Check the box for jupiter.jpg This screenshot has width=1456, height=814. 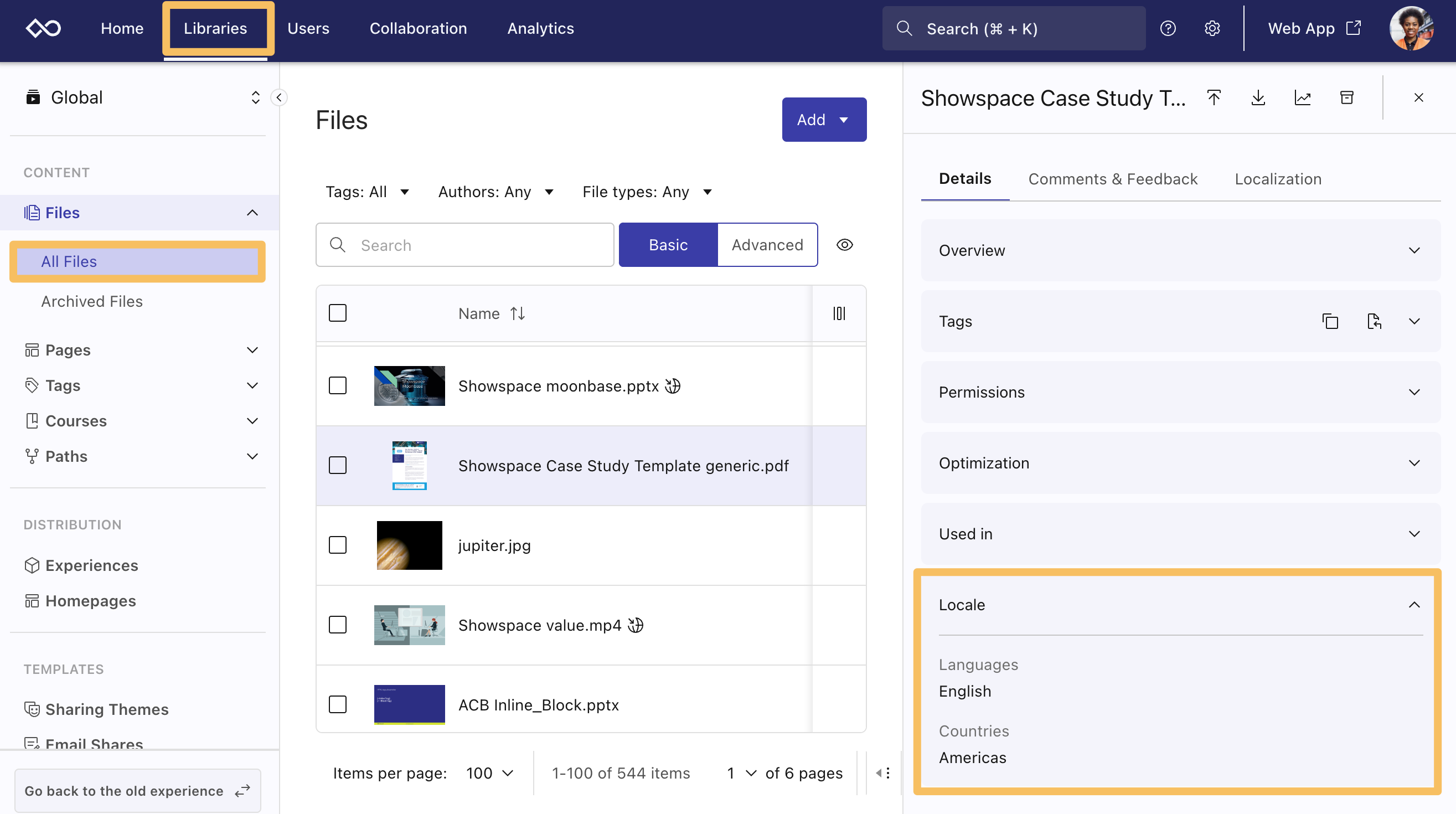tap(338, 545)
